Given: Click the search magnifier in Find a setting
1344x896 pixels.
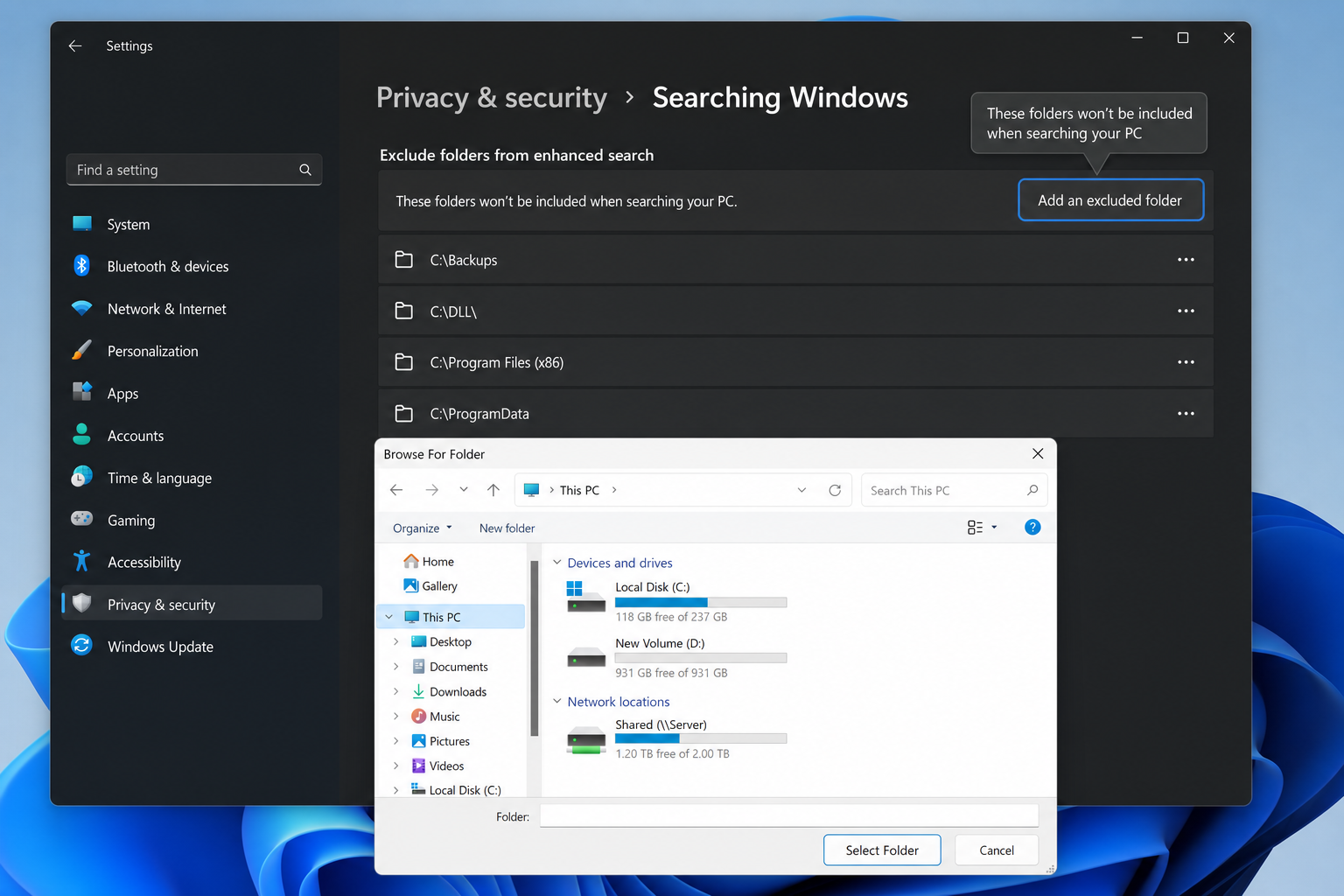Looking at the screenshot, I should (305, 170).
